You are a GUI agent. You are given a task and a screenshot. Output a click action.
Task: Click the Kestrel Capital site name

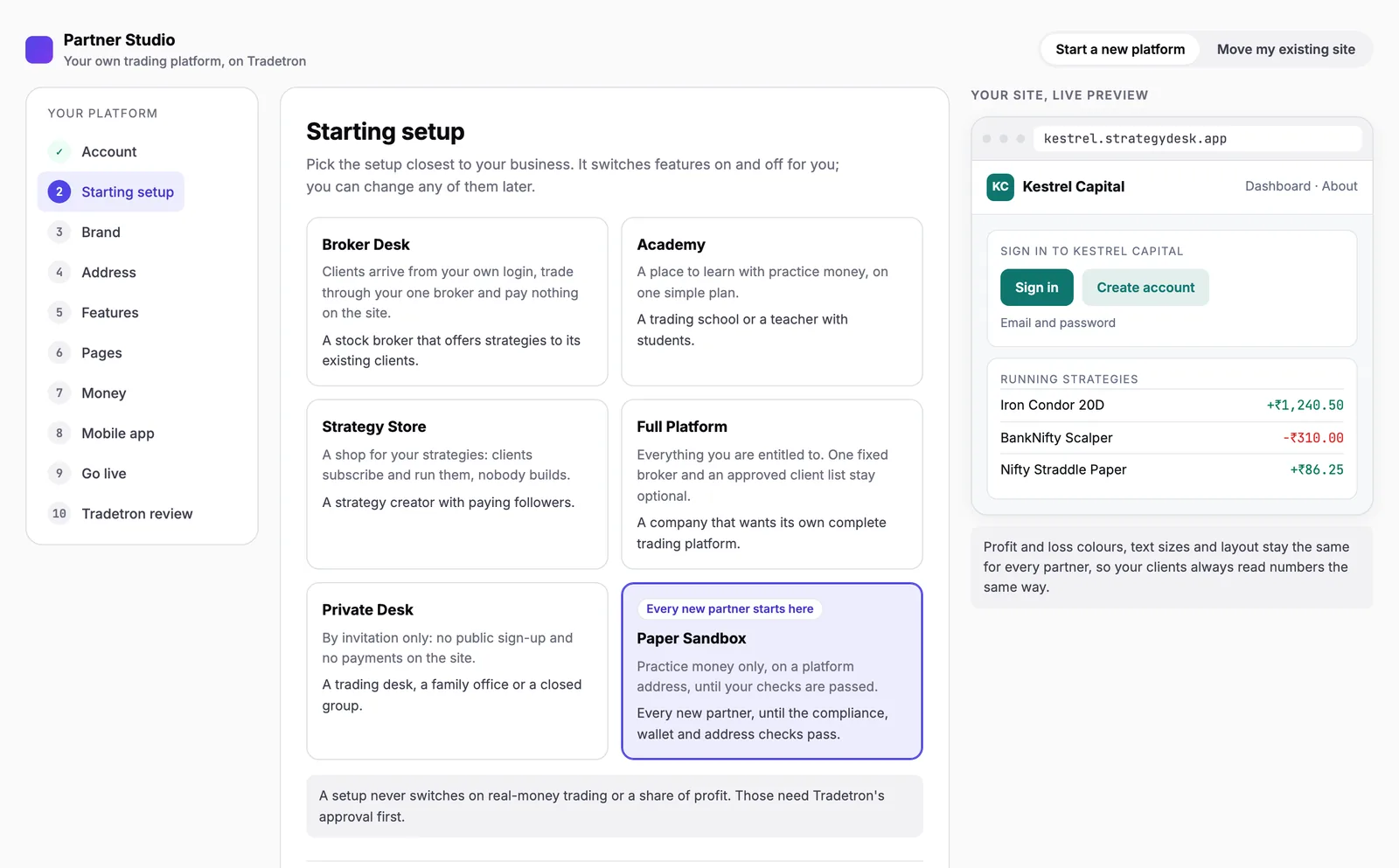(x=1074, y=187)
